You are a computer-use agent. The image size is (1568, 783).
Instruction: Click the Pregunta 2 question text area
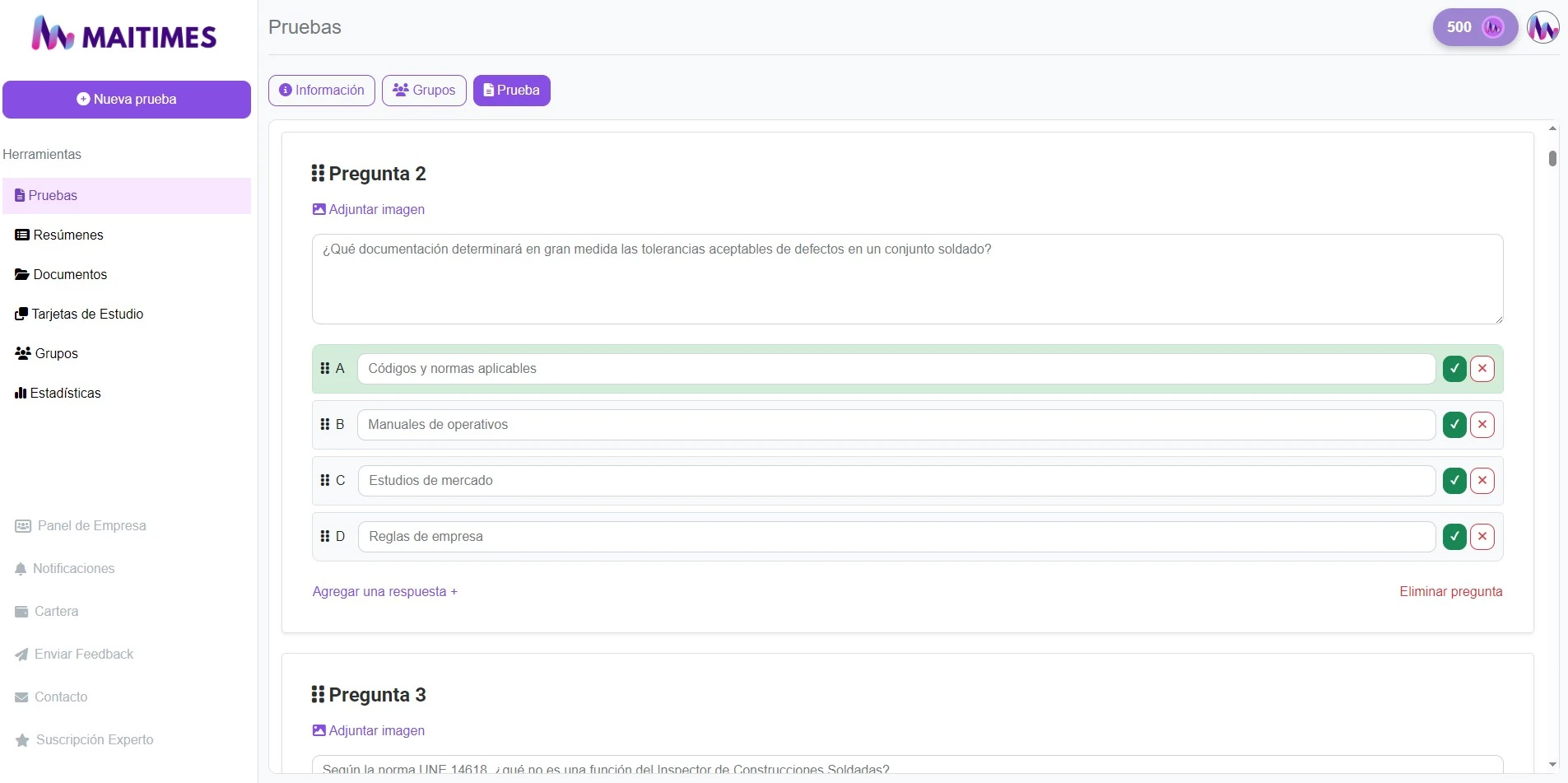click(x=907, y=279)
